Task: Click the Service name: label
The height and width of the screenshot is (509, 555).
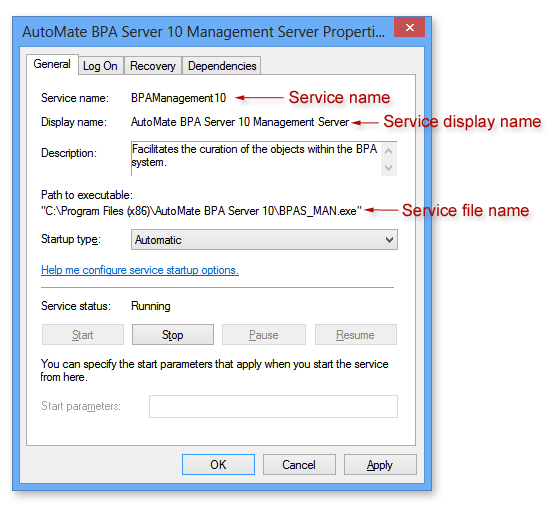Action: (x=75, y=98)
